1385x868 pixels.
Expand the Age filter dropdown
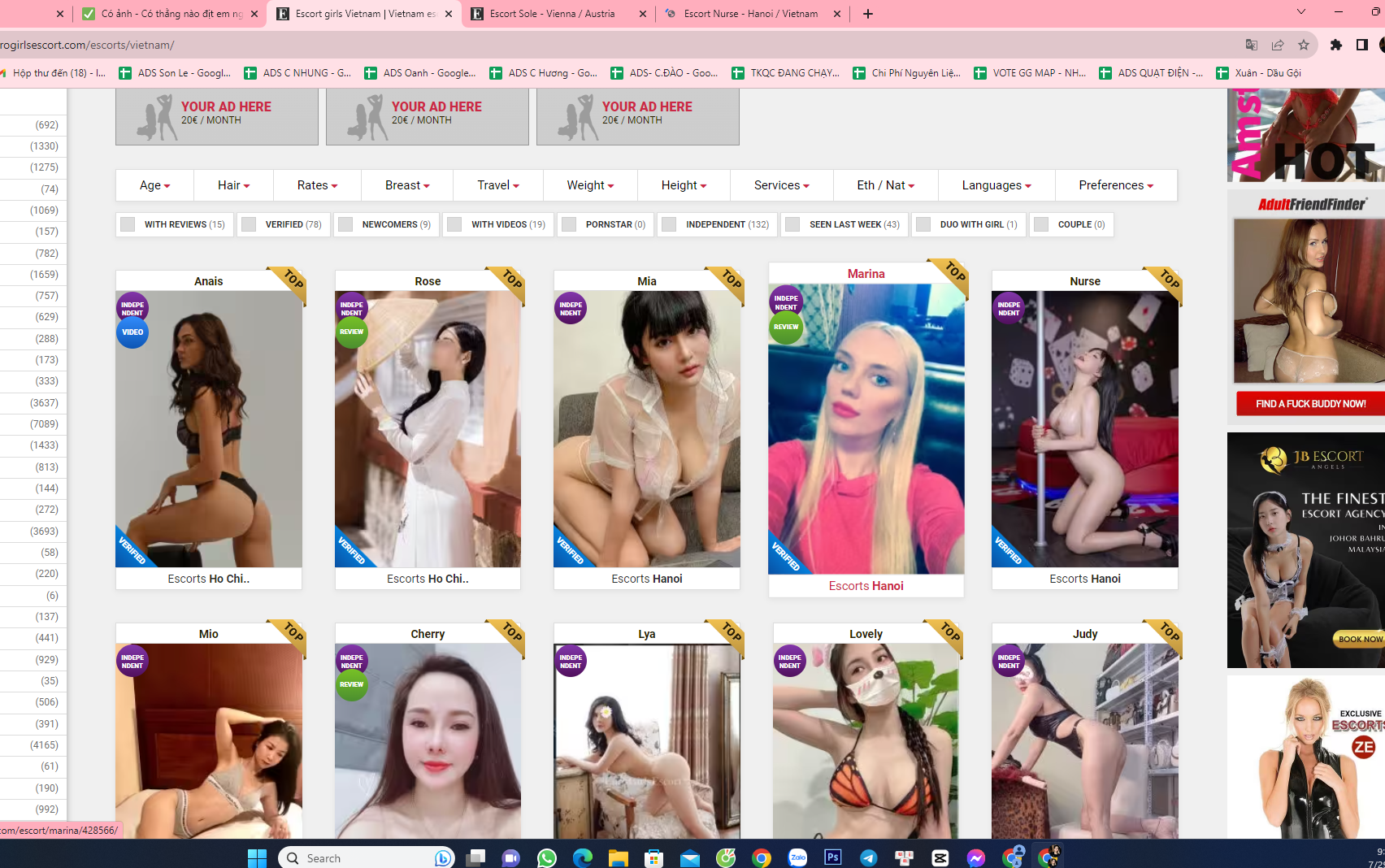pos(154,185)
